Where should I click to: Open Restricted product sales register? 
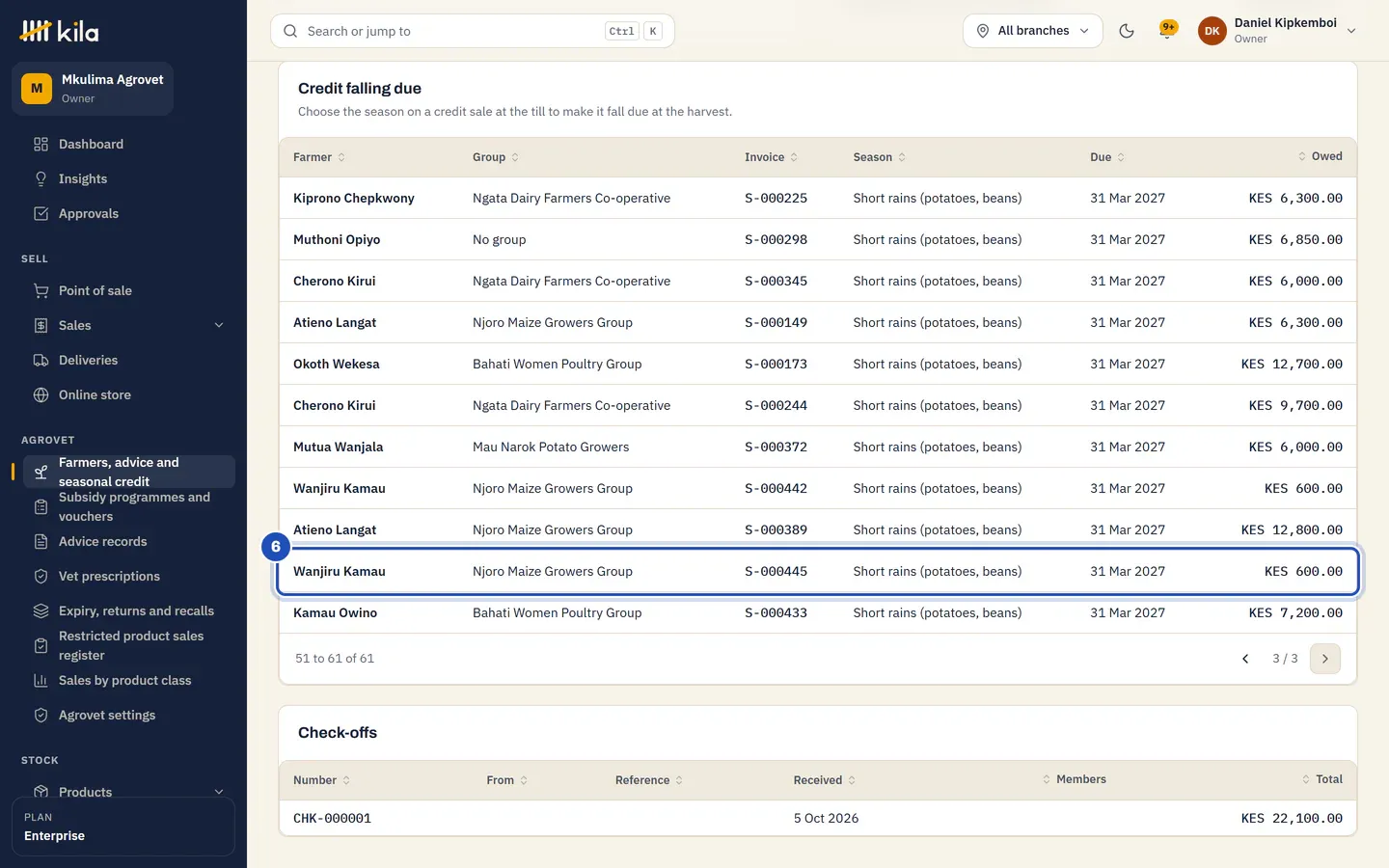pos(128,646)
